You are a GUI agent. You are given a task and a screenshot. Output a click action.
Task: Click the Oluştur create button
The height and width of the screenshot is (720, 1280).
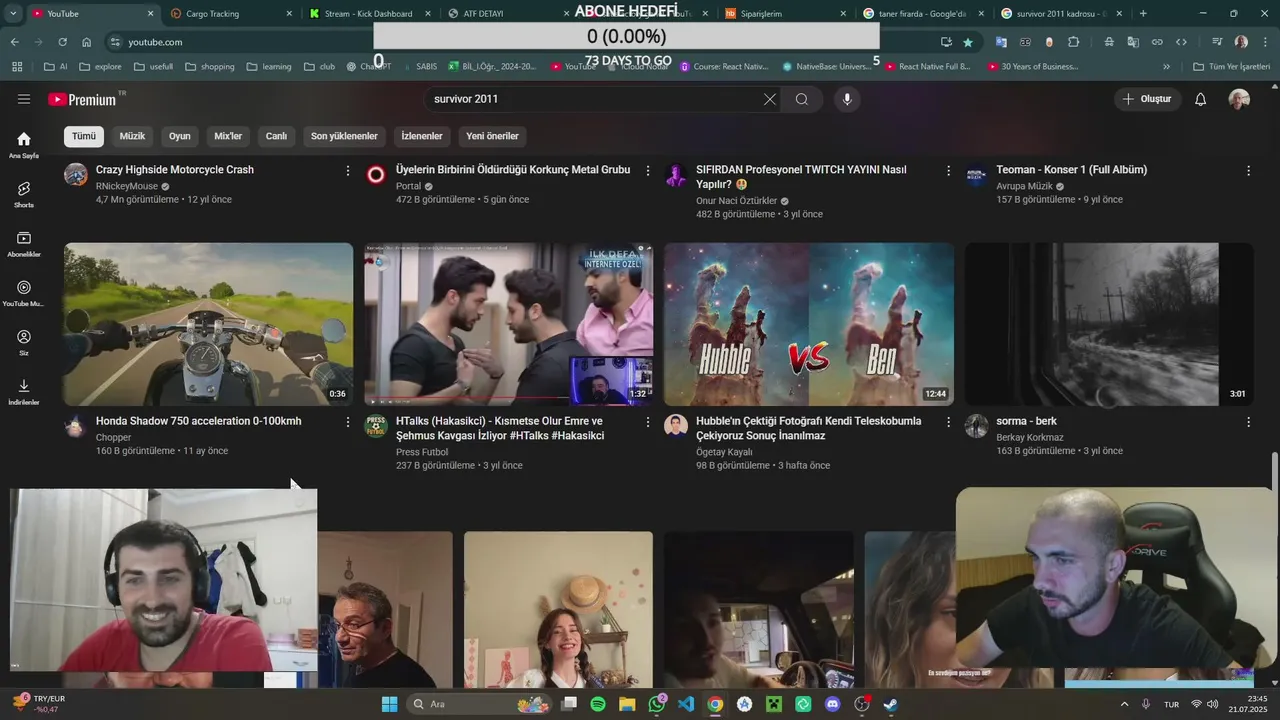pos(1147,99)
